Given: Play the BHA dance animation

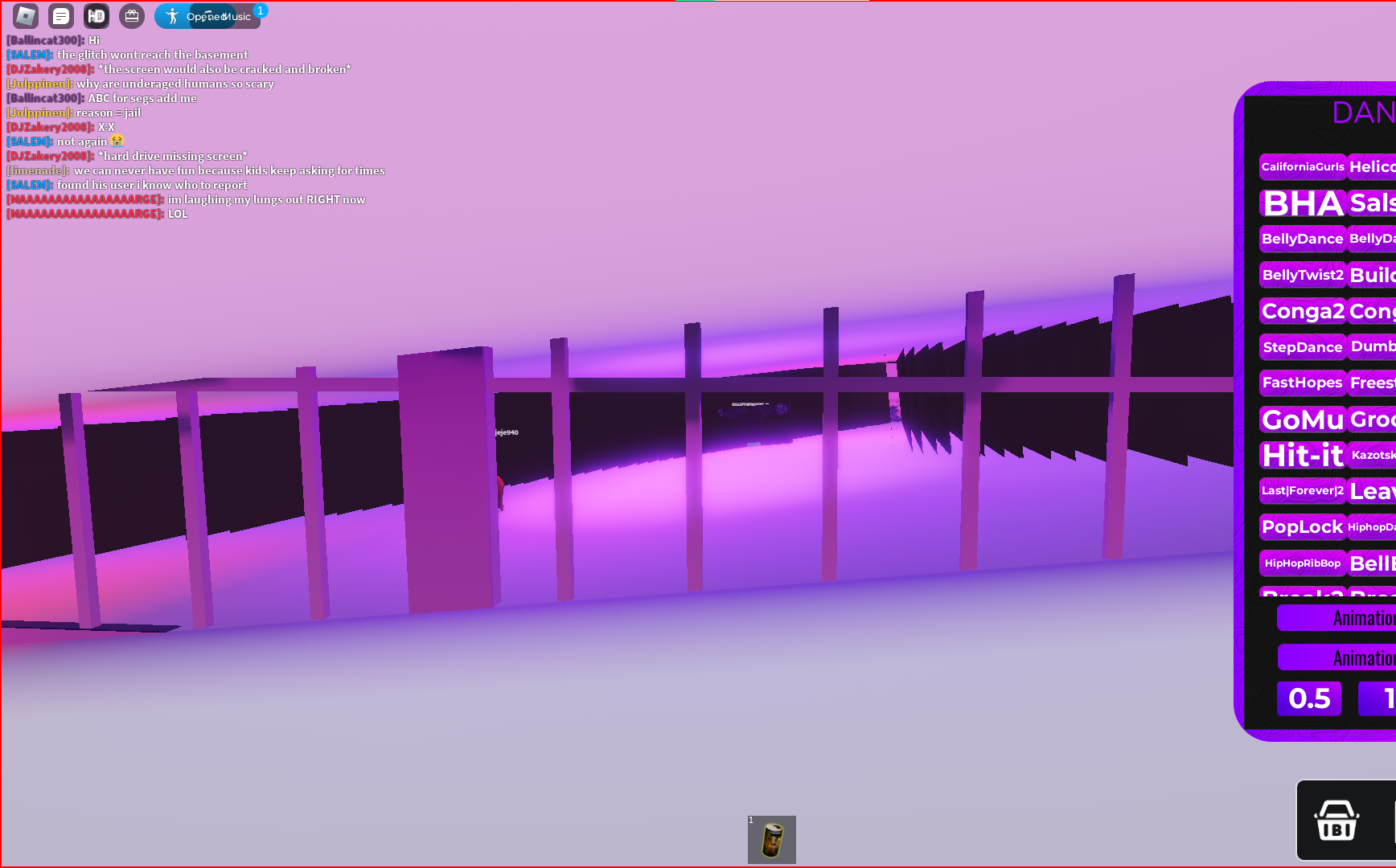Looking at the screenshot, I should (1302, 203).
